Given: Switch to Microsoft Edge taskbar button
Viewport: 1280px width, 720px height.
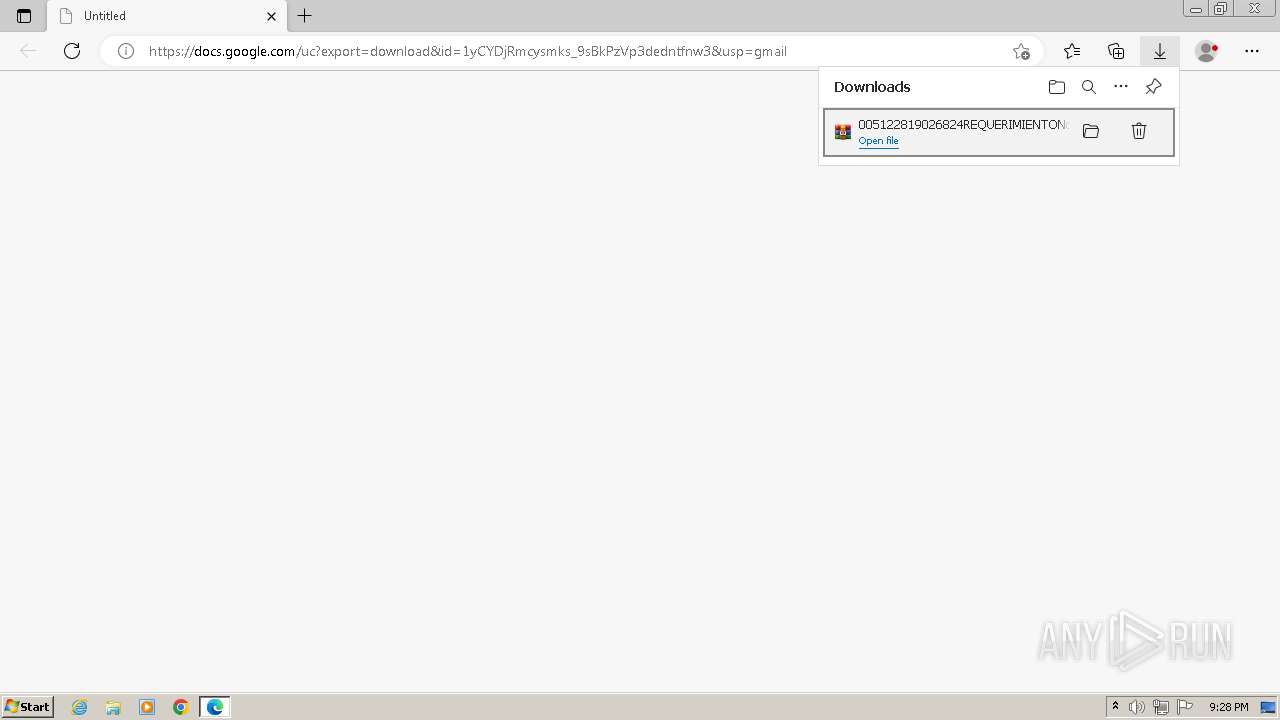Looking at the screenshot, I should [215, 707].
